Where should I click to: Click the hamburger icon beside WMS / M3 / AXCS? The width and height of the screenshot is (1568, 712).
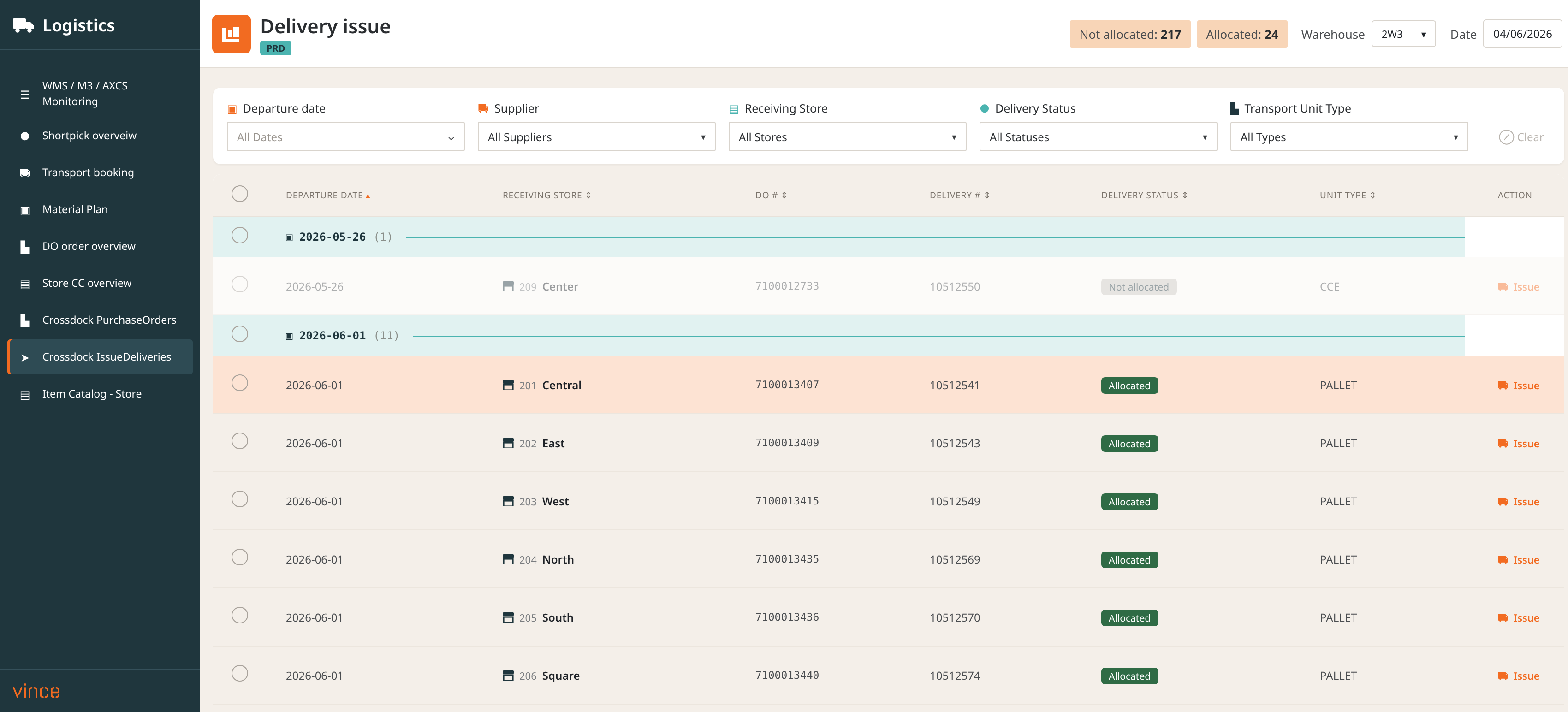pyautogui.click(x=25, y=95)
